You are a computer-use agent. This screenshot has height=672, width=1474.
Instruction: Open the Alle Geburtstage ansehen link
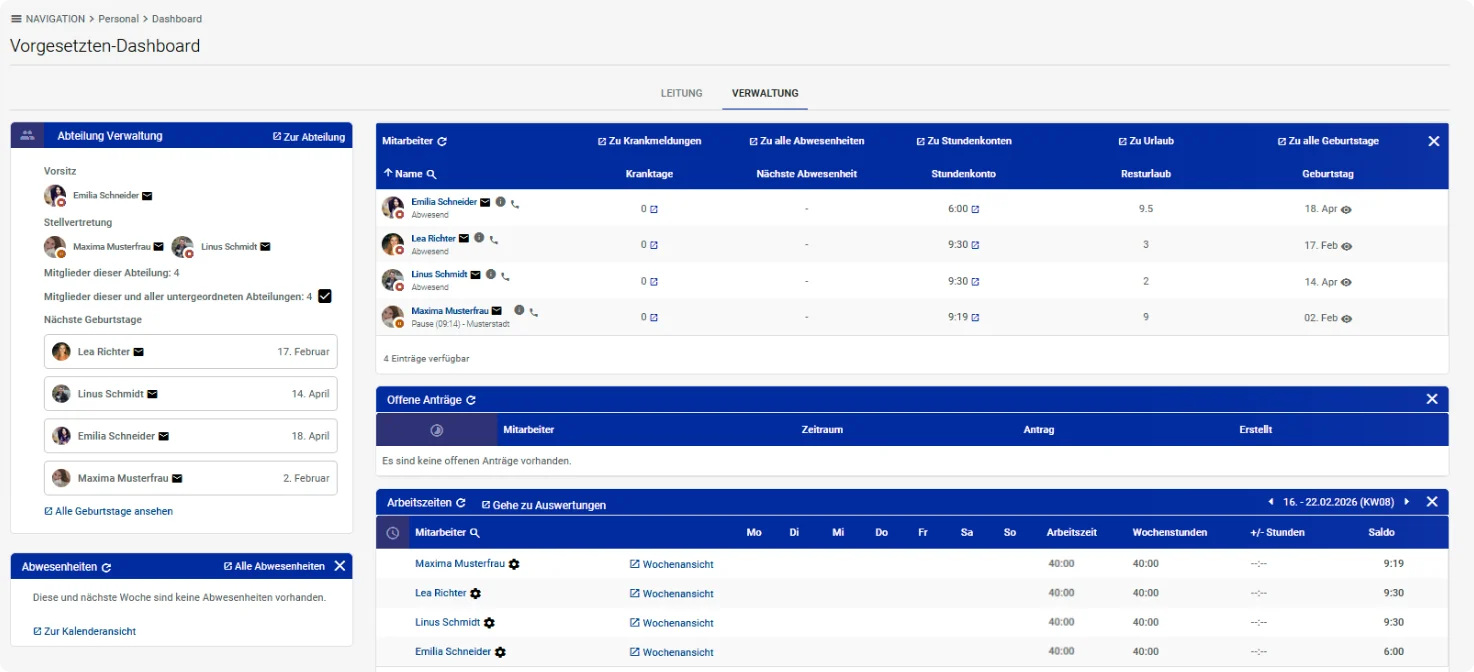coord(109,511)
